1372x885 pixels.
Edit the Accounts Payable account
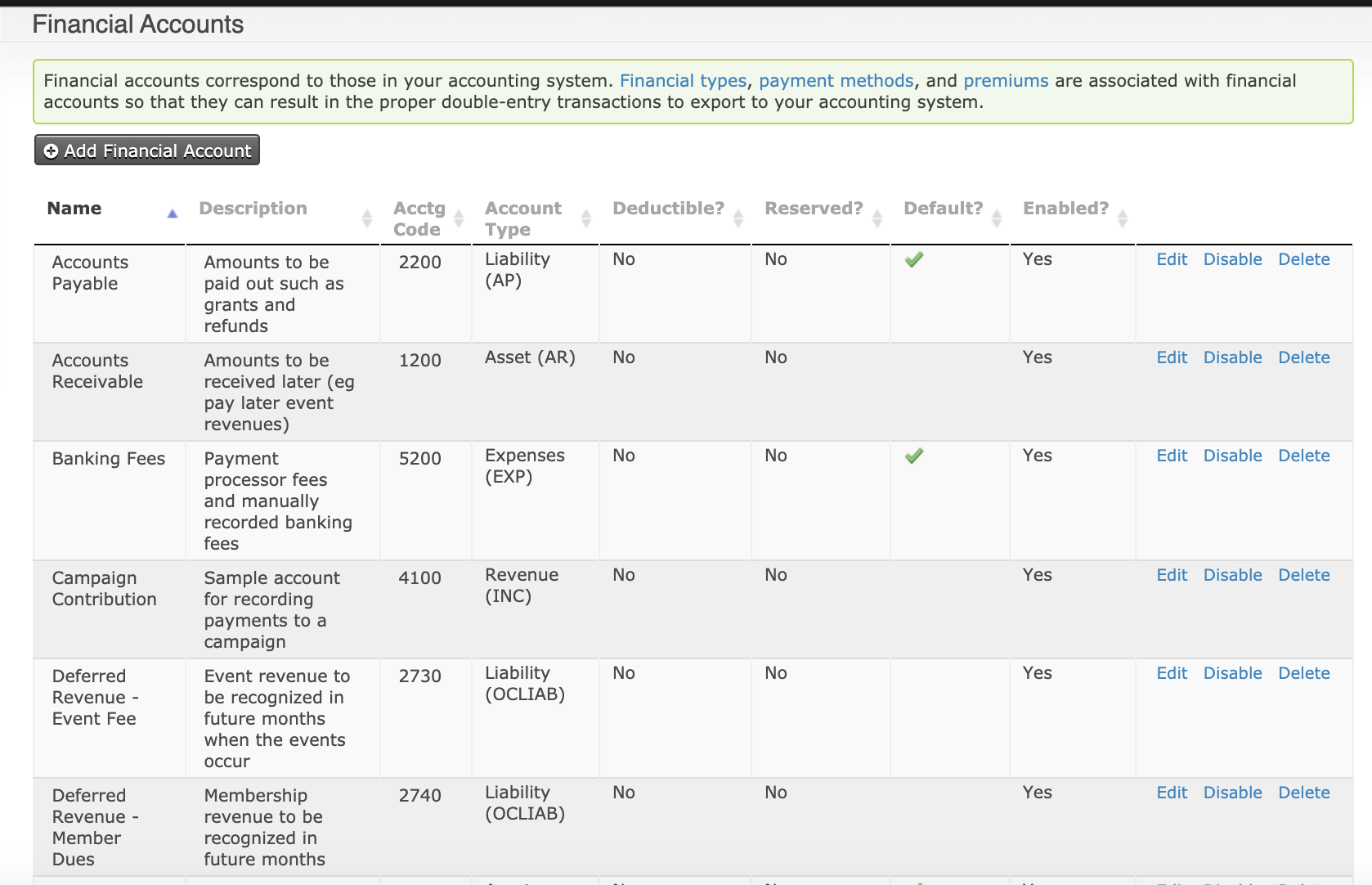tap(1172, 259)
